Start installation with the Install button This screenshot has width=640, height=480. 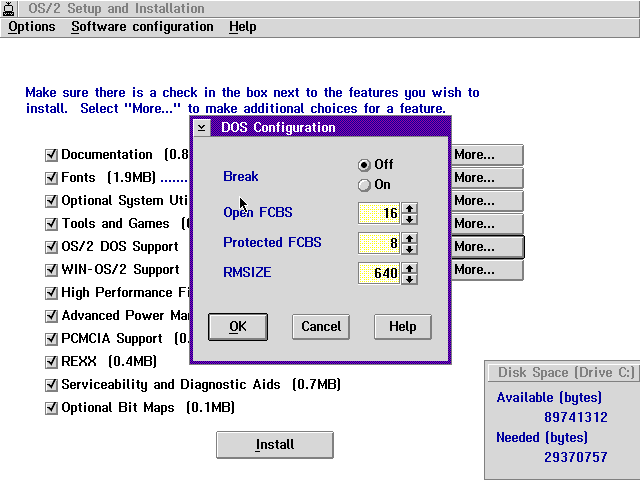pyautogui.click(x=275, y=444)
